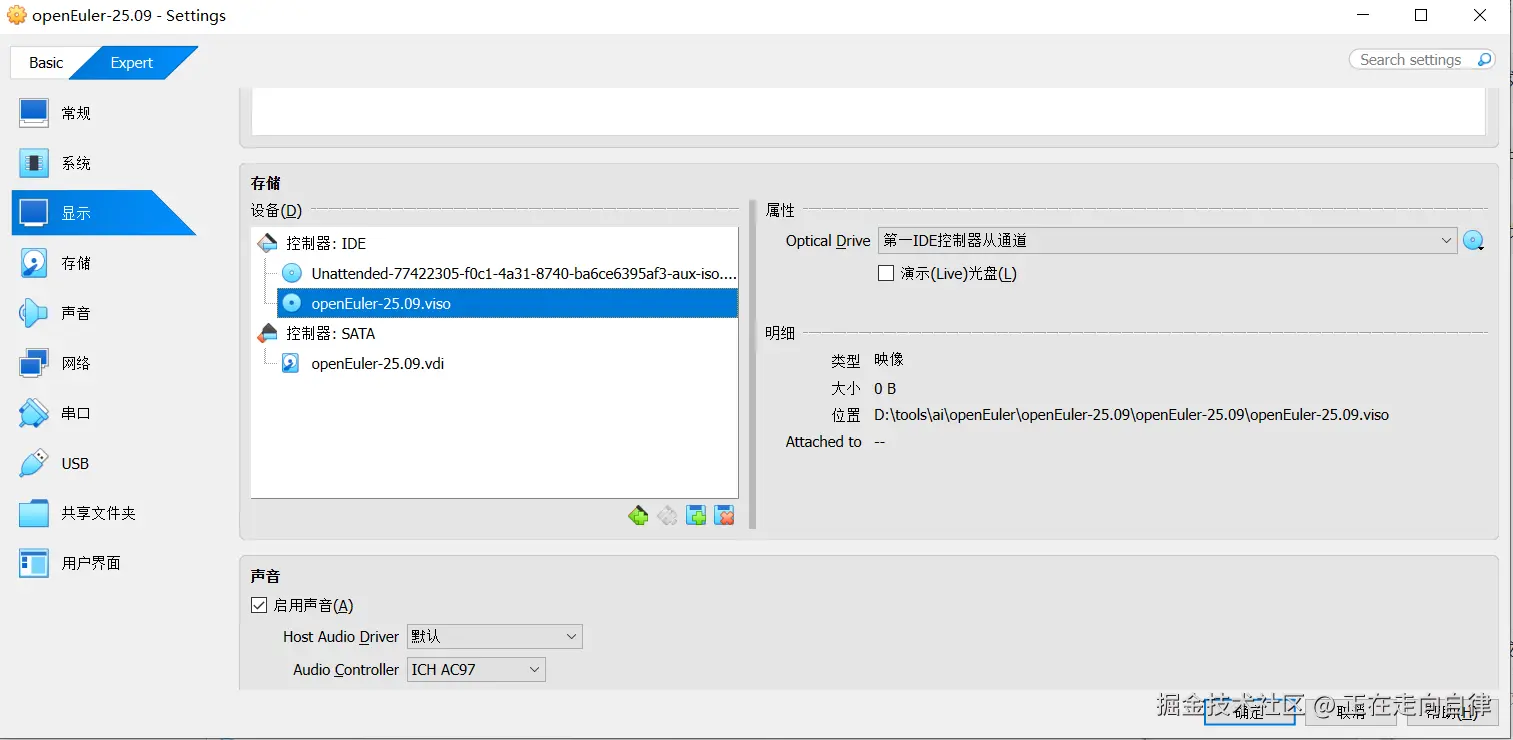Viewport: 1513px width, 740px height.
Task: Click the 明细 details heading
Action: (780, 333)
